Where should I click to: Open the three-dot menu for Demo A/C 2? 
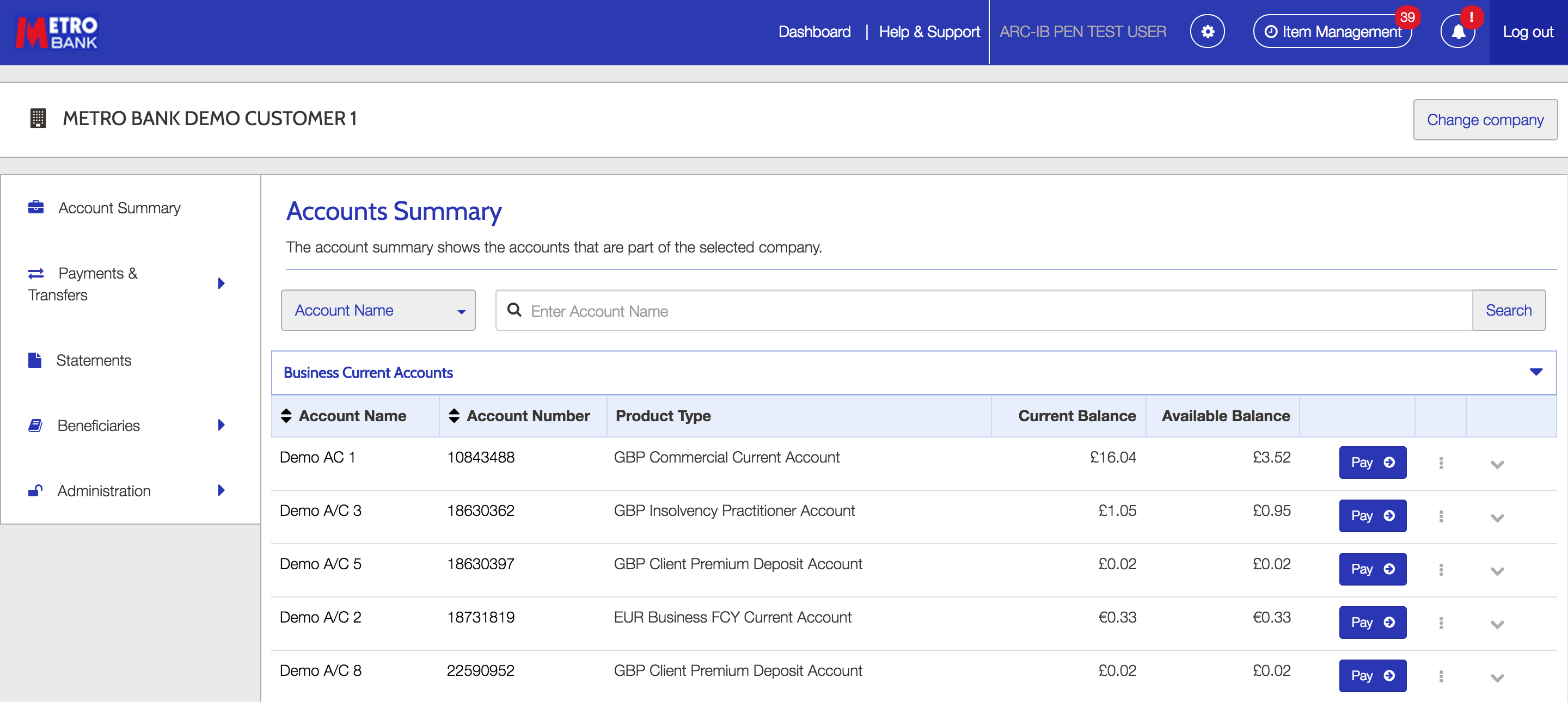tap(1441, 621)
